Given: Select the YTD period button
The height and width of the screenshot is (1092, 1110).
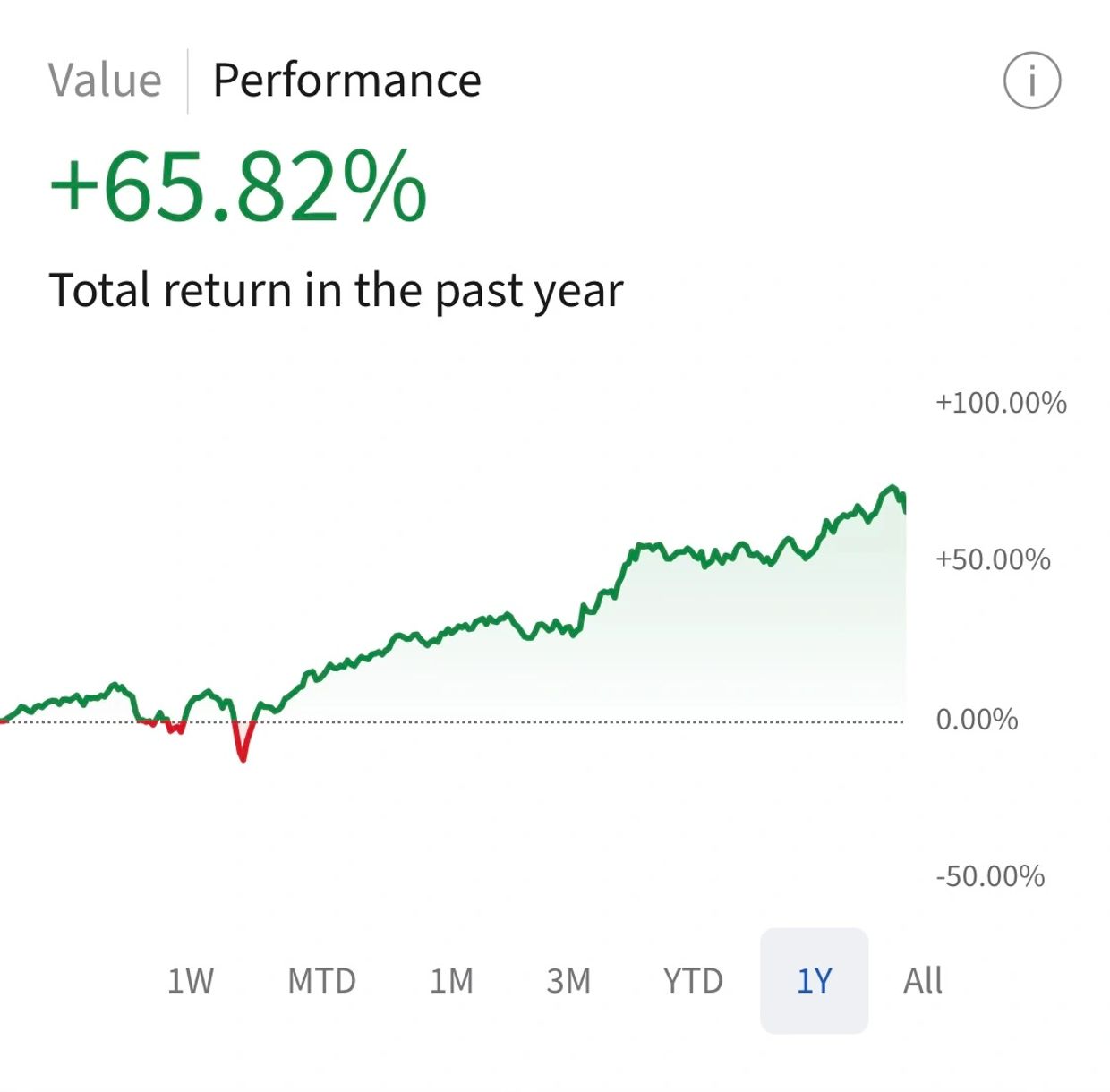Looking at the screenshot, I should tap(693, 981).
